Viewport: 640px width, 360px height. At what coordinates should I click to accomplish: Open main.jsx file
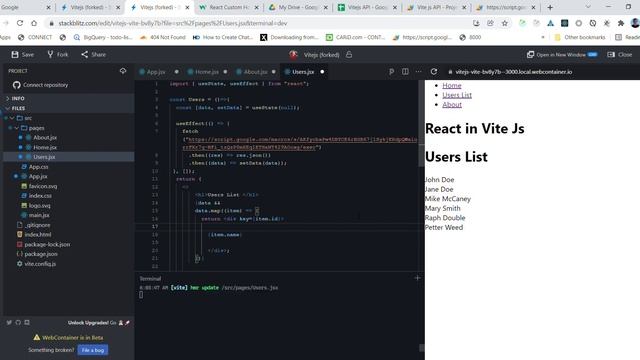[39, 215]
